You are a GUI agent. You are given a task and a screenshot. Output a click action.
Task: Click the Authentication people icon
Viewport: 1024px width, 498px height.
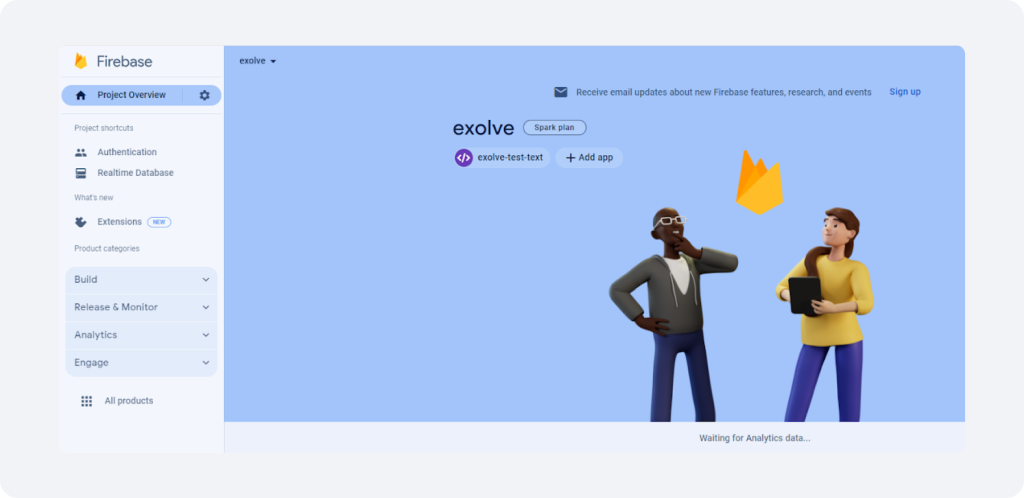click(81, 152)
